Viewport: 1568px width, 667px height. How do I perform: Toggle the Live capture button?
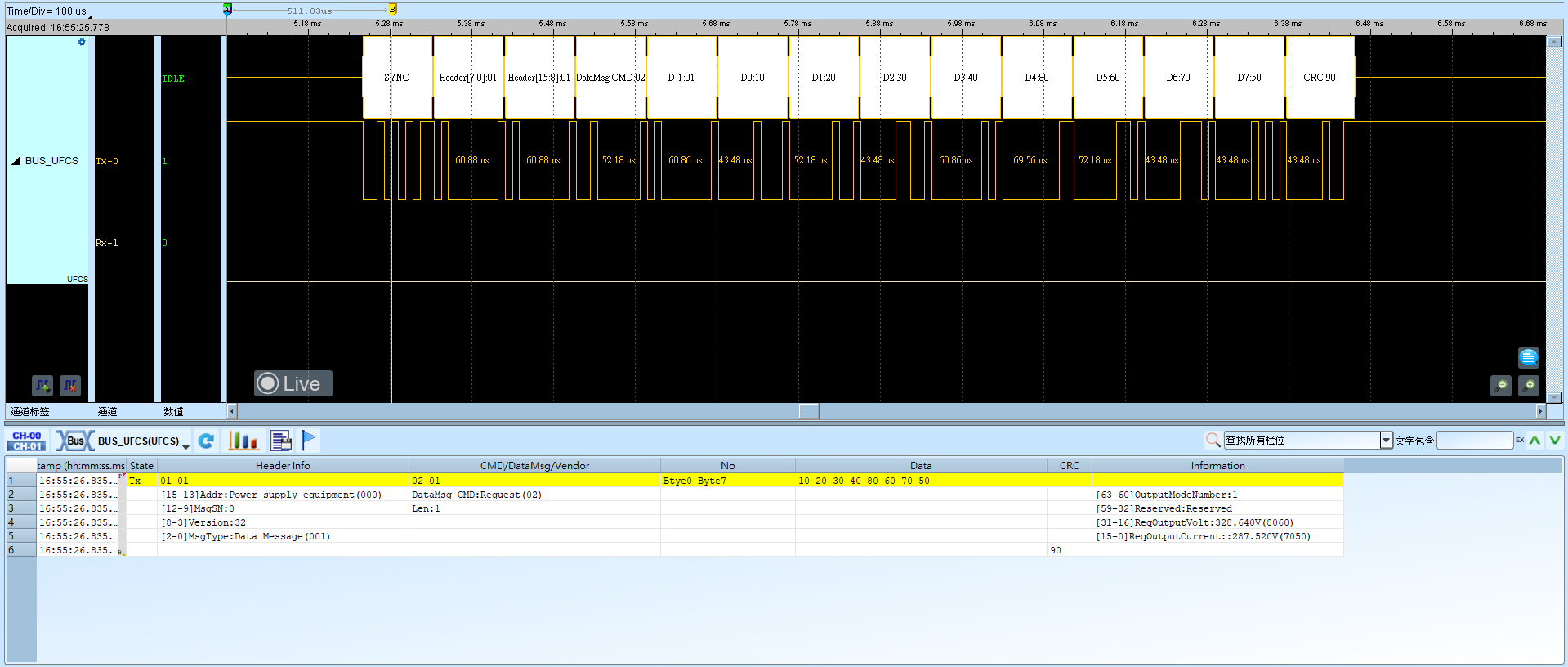293,383
